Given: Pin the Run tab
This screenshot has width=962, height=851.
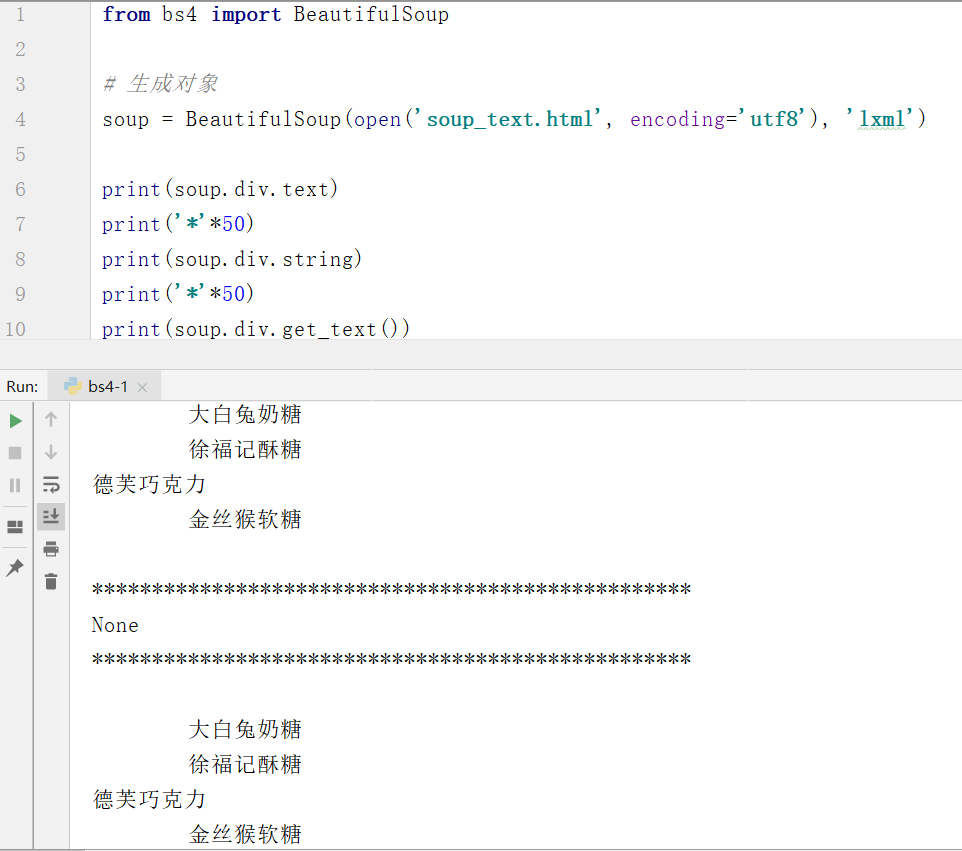Looking at the screenshot, I should [x=15, y=568].
